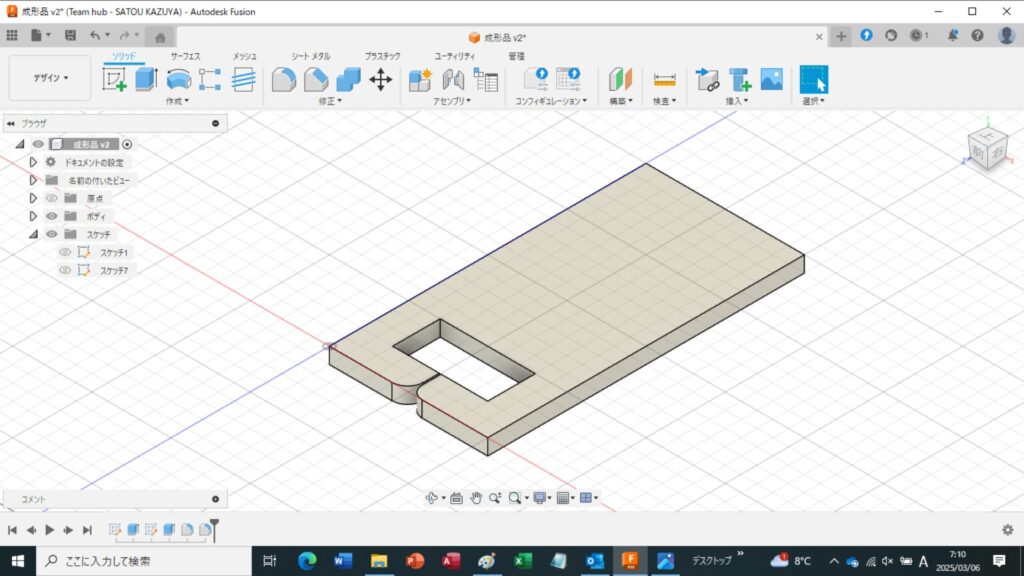
Task: Expand the Bodies folder
Action: [33, 216]
